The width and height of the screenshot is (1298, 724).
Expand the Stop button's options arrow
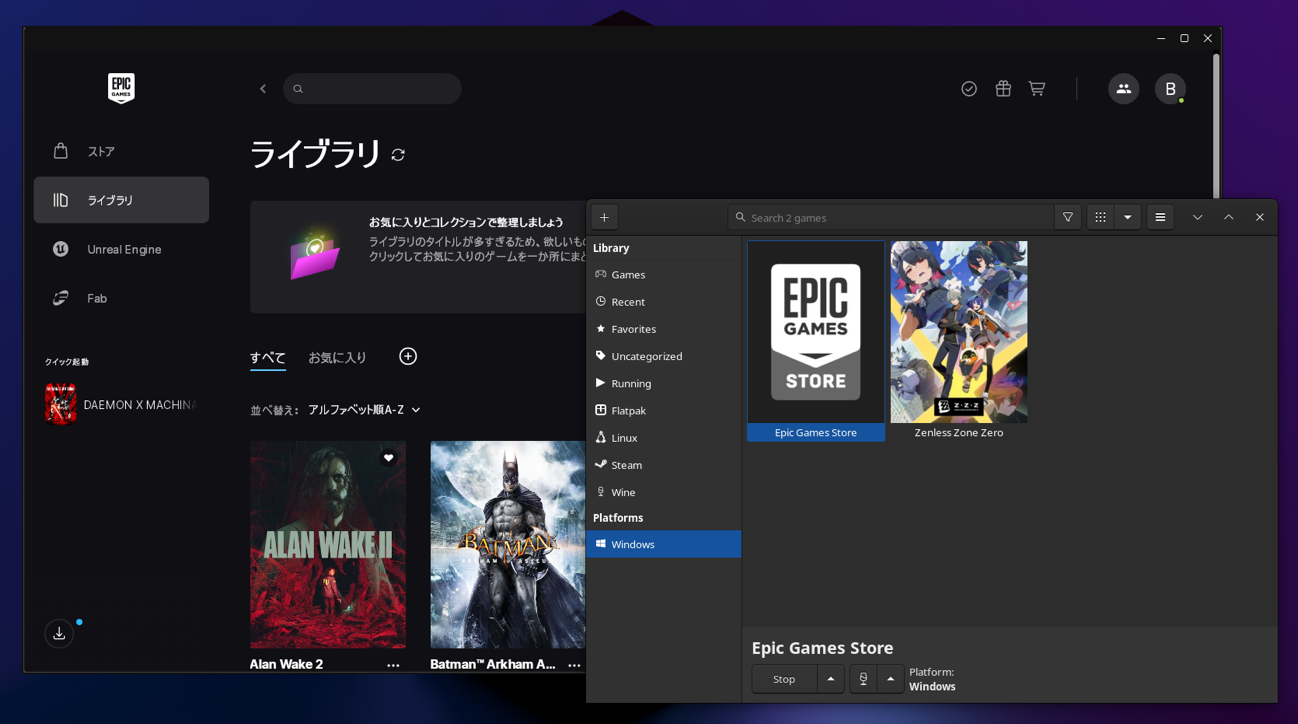831,678
